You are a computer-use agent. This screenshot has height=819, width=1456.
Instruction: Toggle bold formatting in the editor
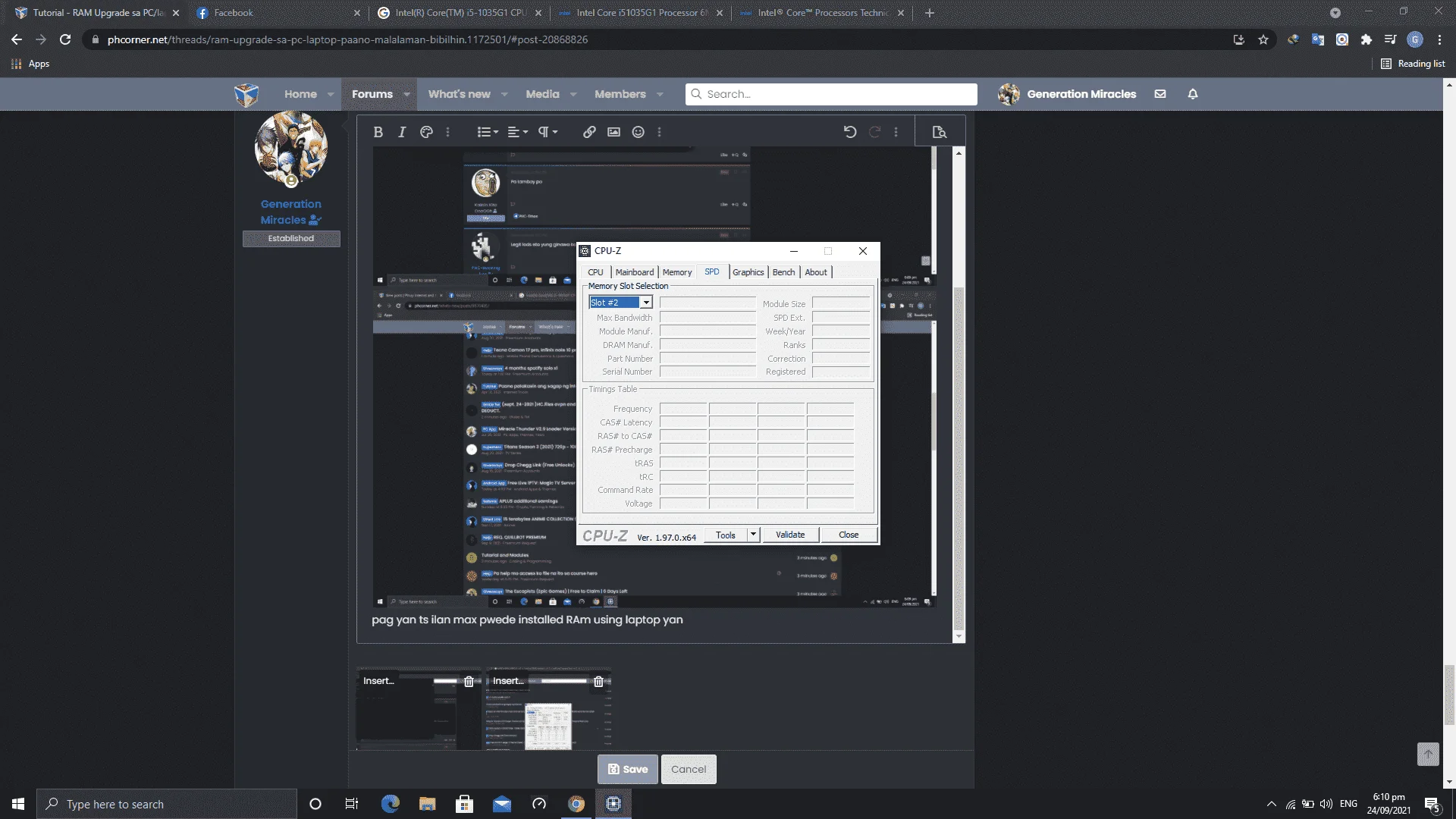[378, 132]
